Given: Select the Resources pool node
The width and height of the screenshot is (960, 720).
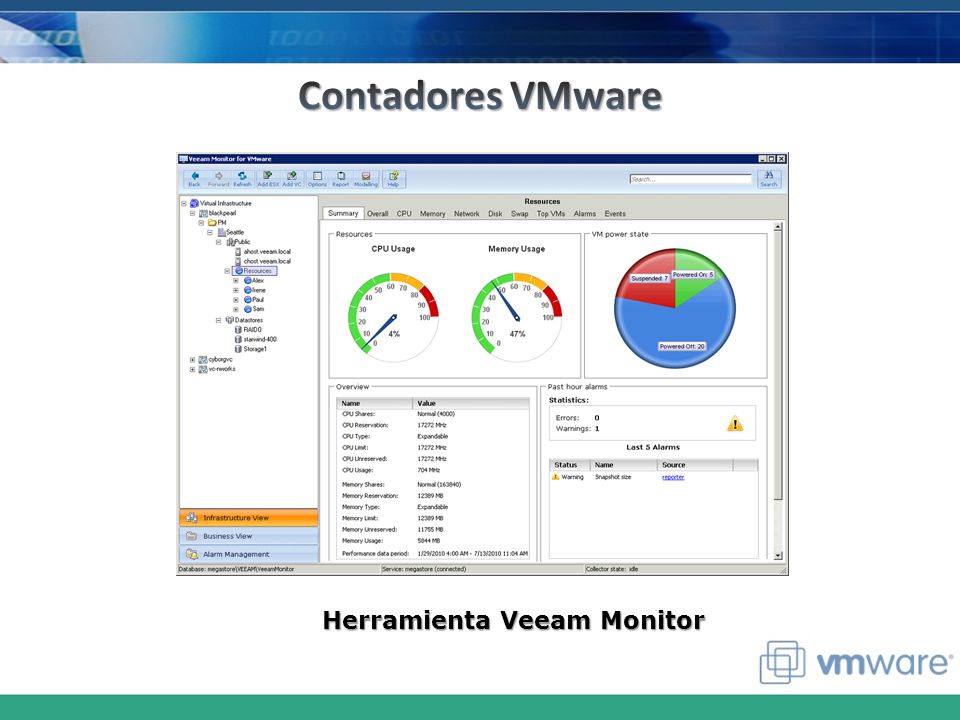Looking at the screenshot, I should (x=257, y=271).
